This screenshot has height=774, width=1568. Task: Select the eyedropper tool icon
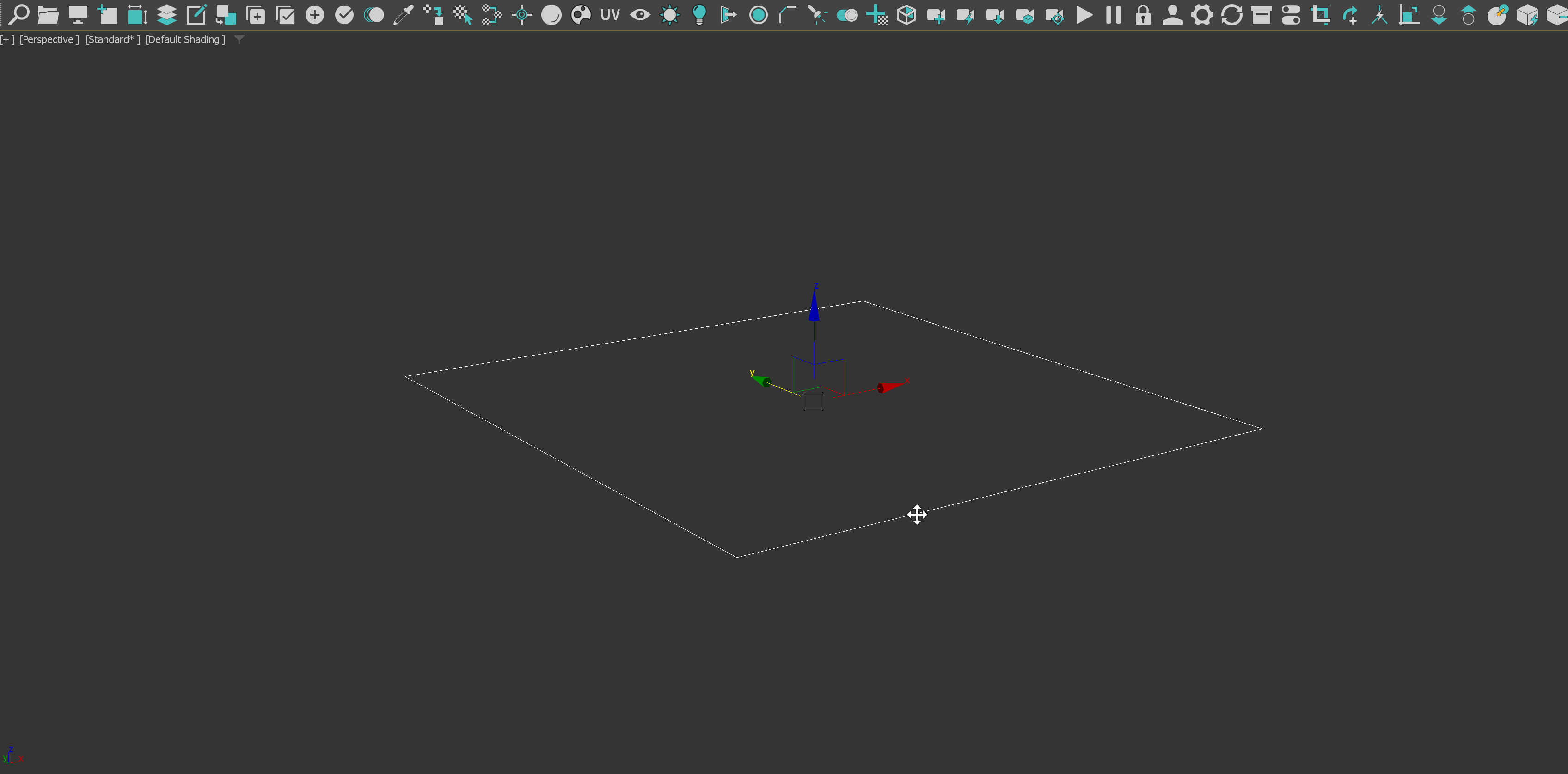pyautogui.click(x=403, y=14)
